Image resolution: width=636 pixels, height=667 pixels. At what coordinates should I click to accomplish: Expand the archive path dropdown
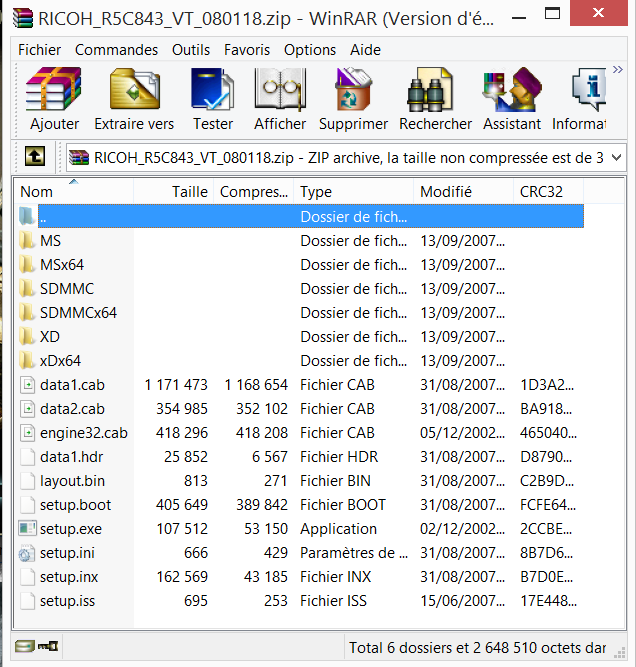[616, 158]
